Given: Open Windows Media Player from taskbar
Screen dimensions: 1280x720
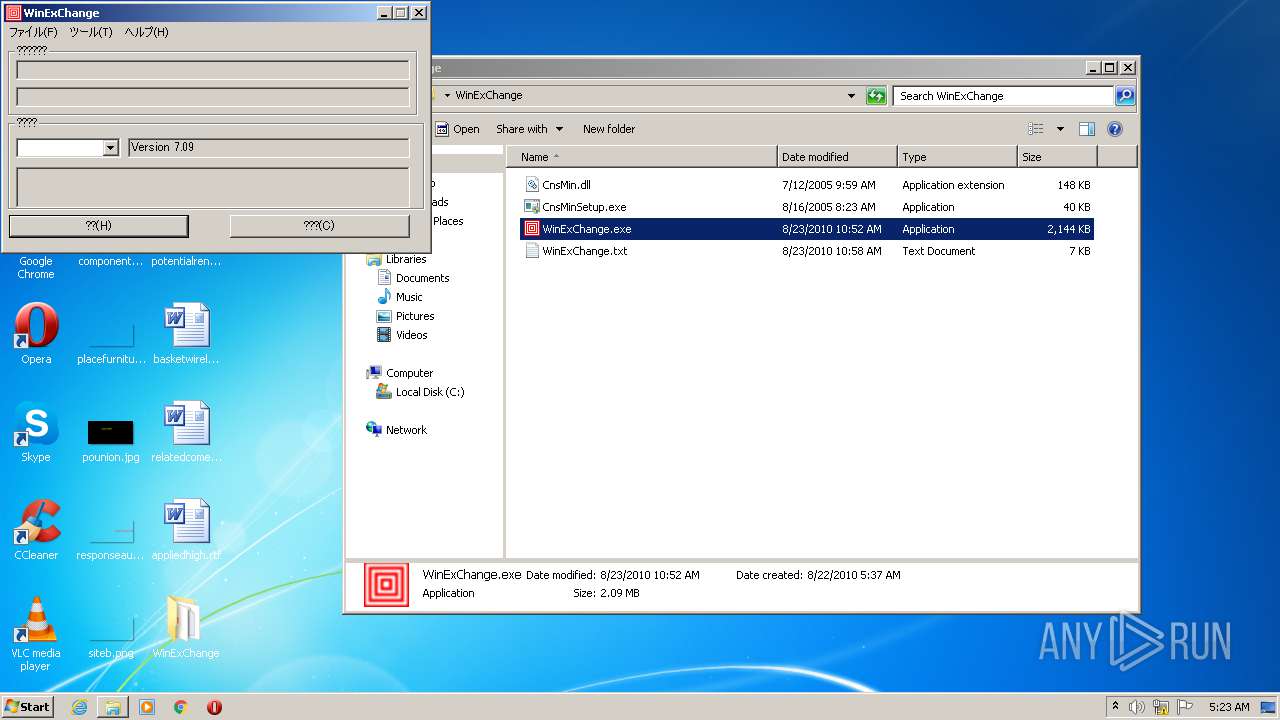Looking at the screenshot, I should coord(147,707).
